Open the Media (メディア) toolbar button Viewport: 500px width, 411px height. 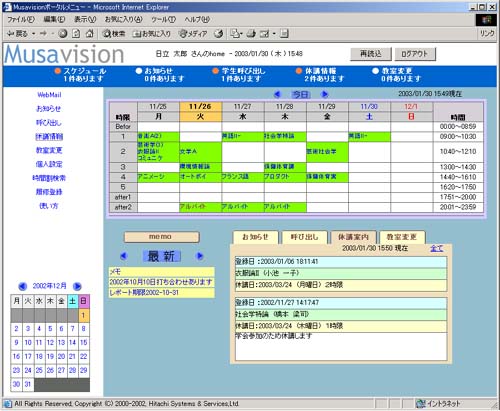(x=193, y=34)
